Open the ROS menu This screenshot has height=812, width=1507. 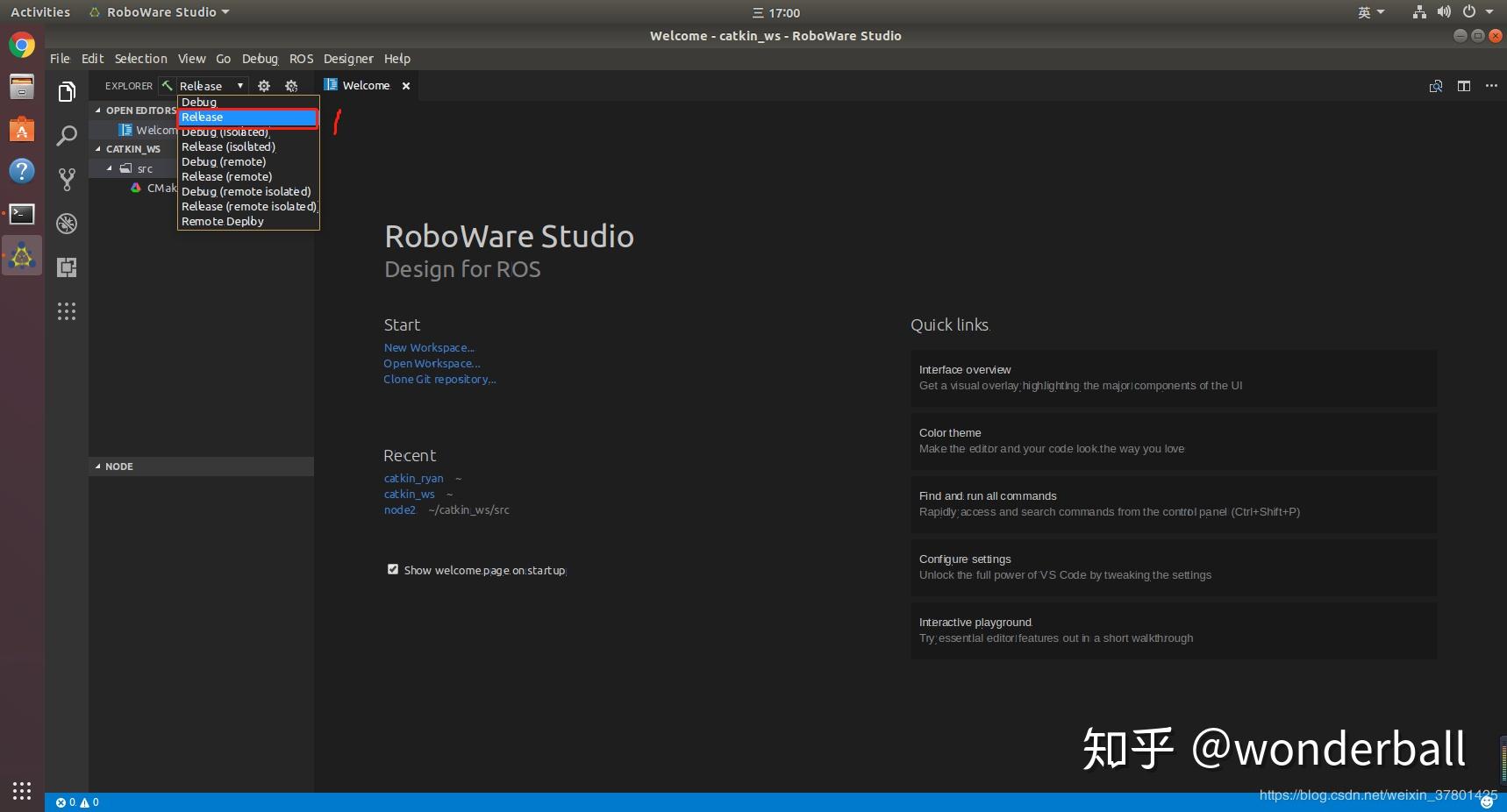(x=301, y=58)
